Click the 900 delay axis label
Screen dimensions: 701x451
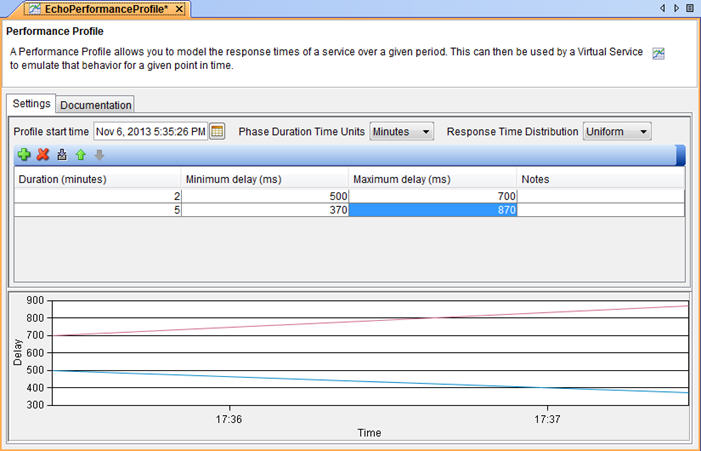(35, 300)
